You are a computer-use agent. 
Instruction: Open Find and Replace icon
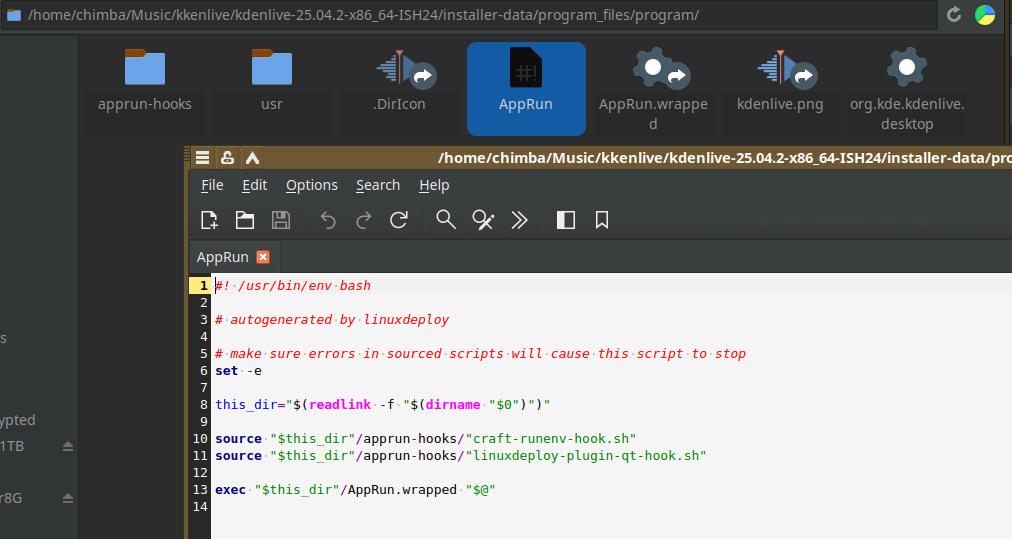tap(483, 220)
